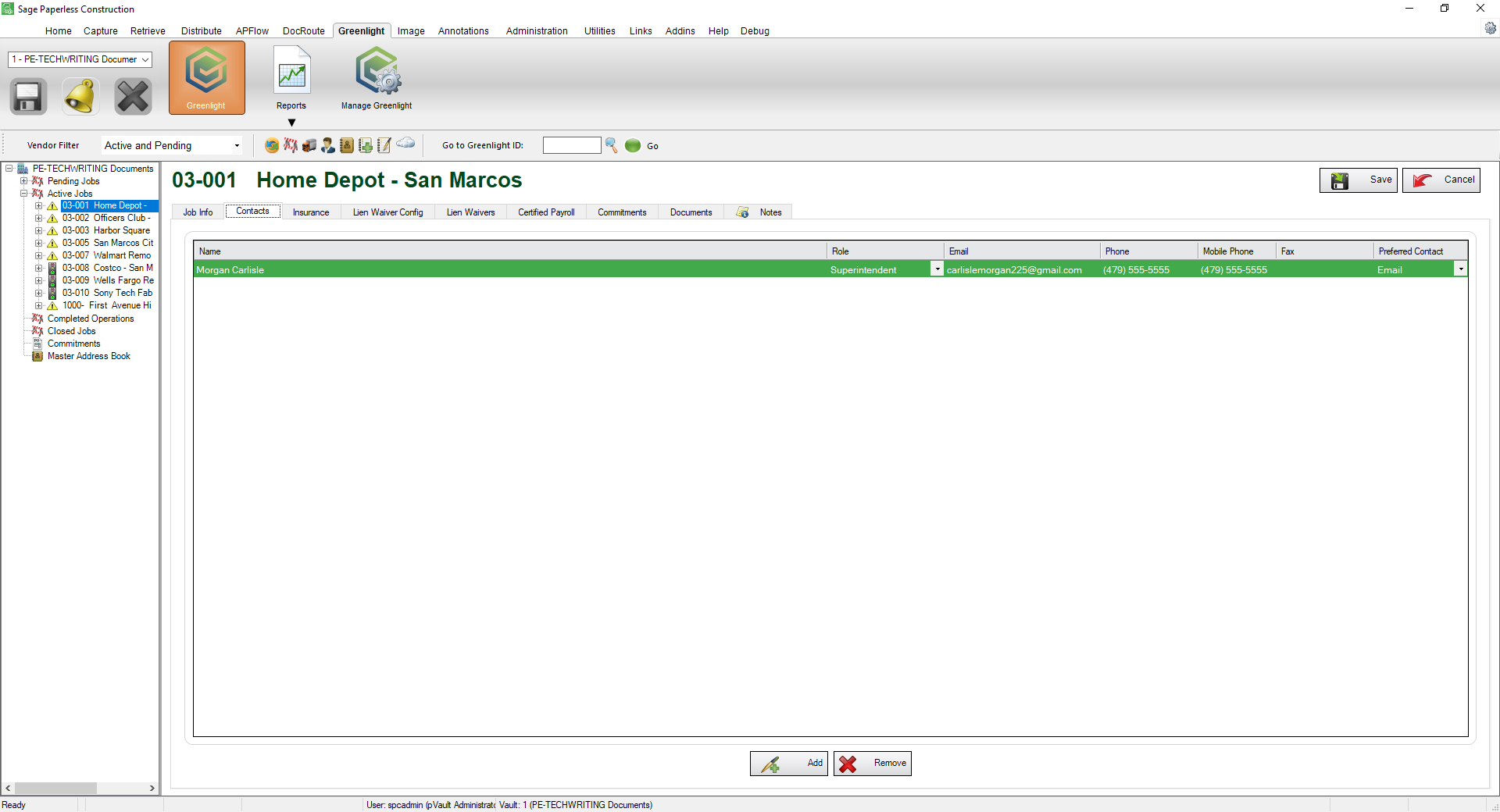Switch to the Documents tab
This screenshot has width=1500, height=812.
point(691,212)
